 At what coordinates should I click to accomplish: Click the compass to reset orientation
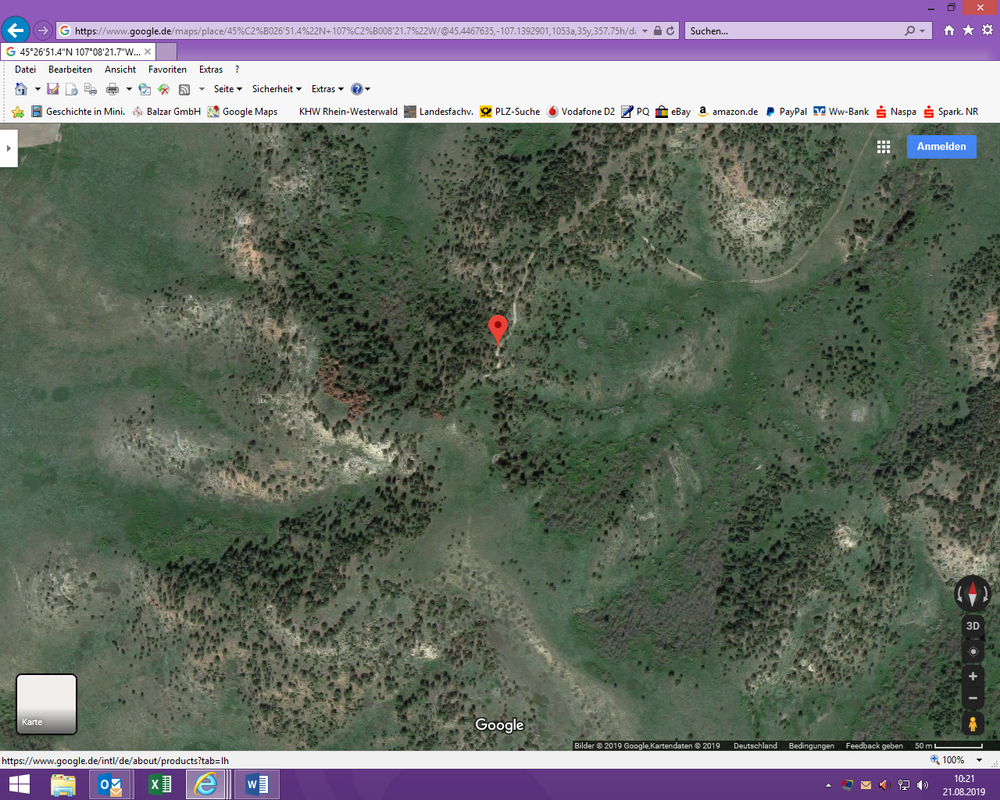972,594
